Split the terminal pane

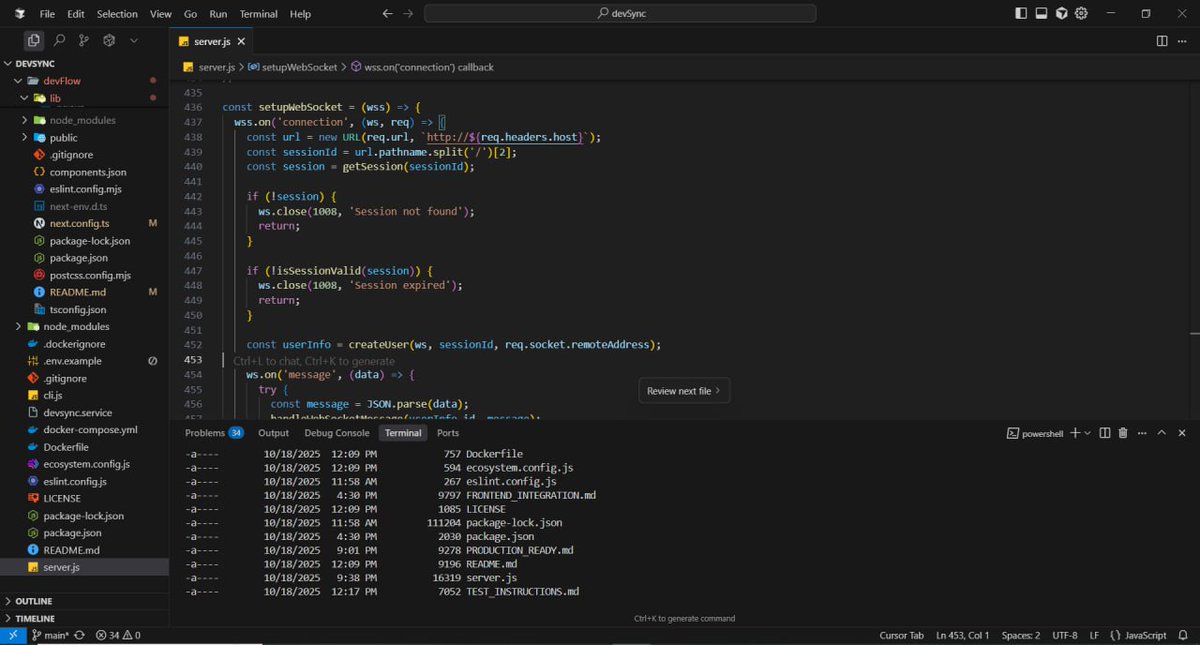[1105, 433]
